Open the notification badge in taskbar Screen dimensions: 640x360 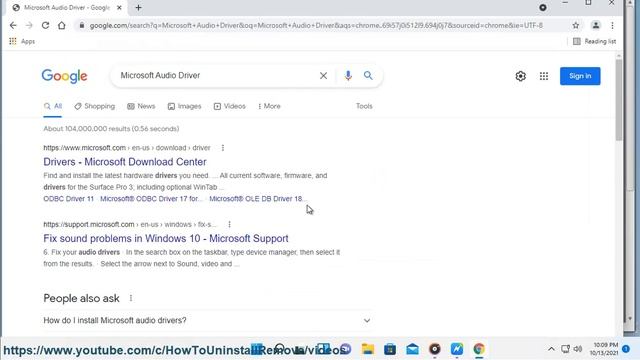click(626, 349)
